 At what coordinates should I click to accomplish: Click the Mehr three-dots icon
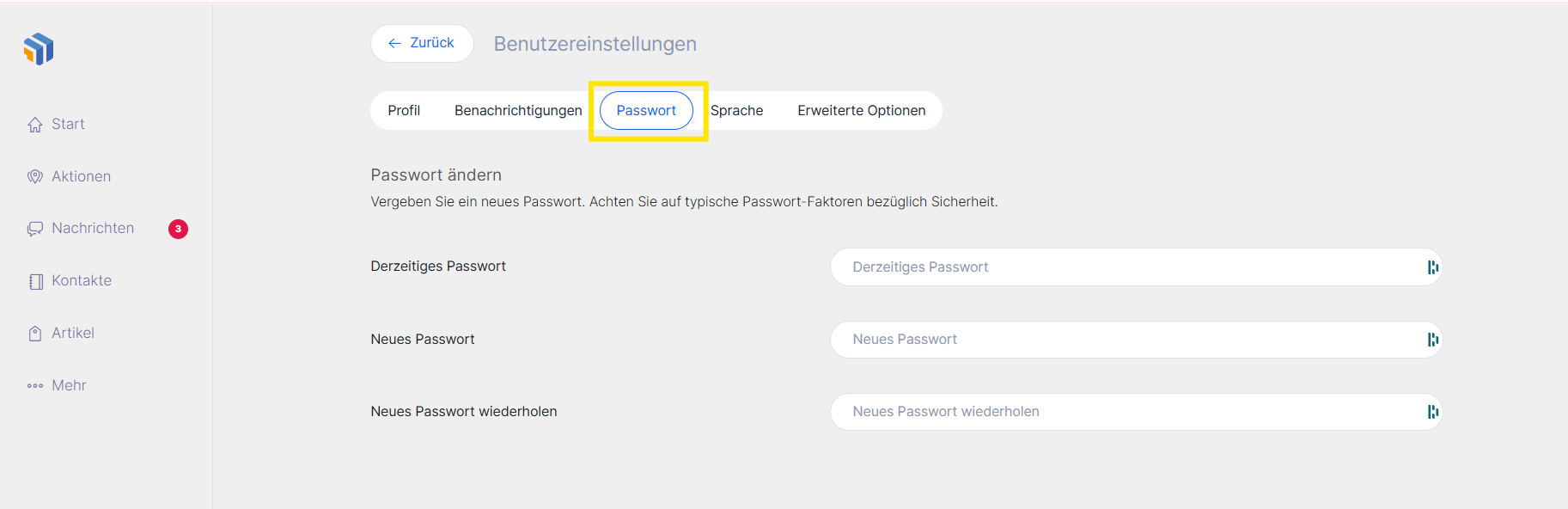(x=35, y=386)
